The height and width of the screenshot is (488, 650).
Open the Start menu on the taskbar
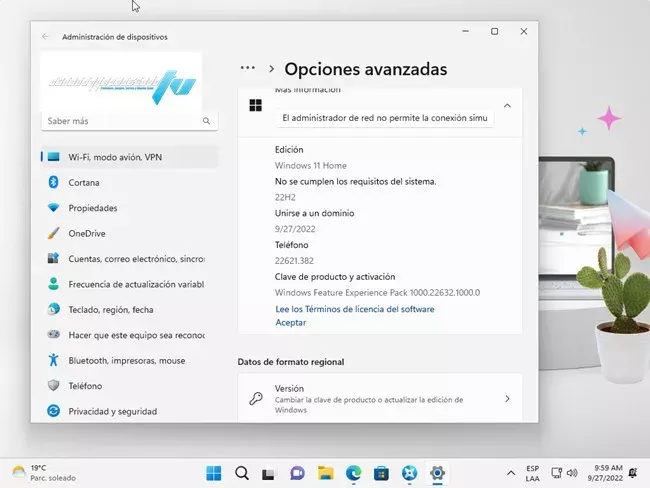tap(214, 473)
